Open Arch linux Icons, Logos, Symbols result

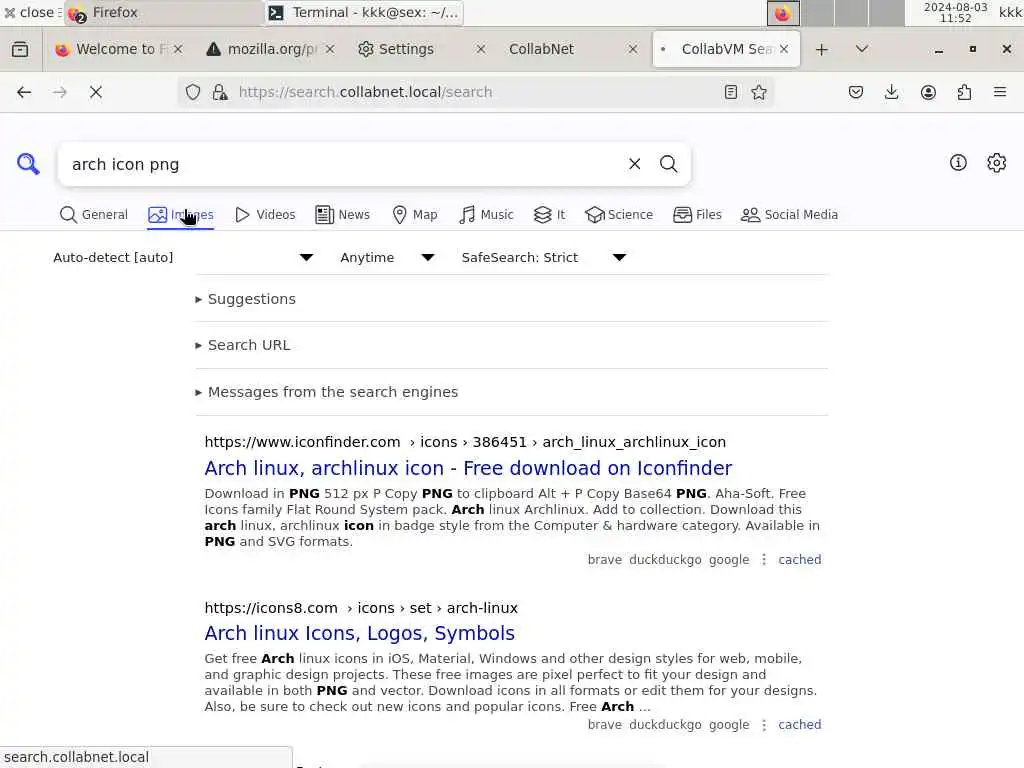click(x=360, y=633)
